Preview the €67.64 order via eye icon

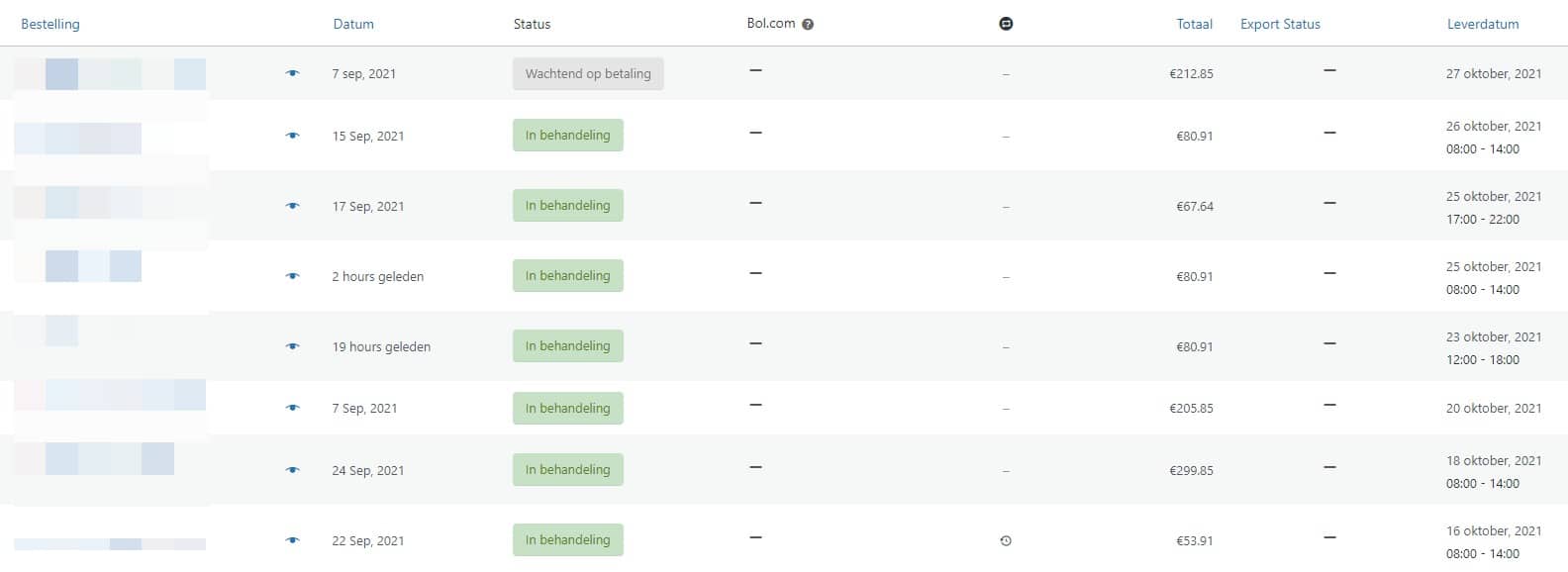292,207
